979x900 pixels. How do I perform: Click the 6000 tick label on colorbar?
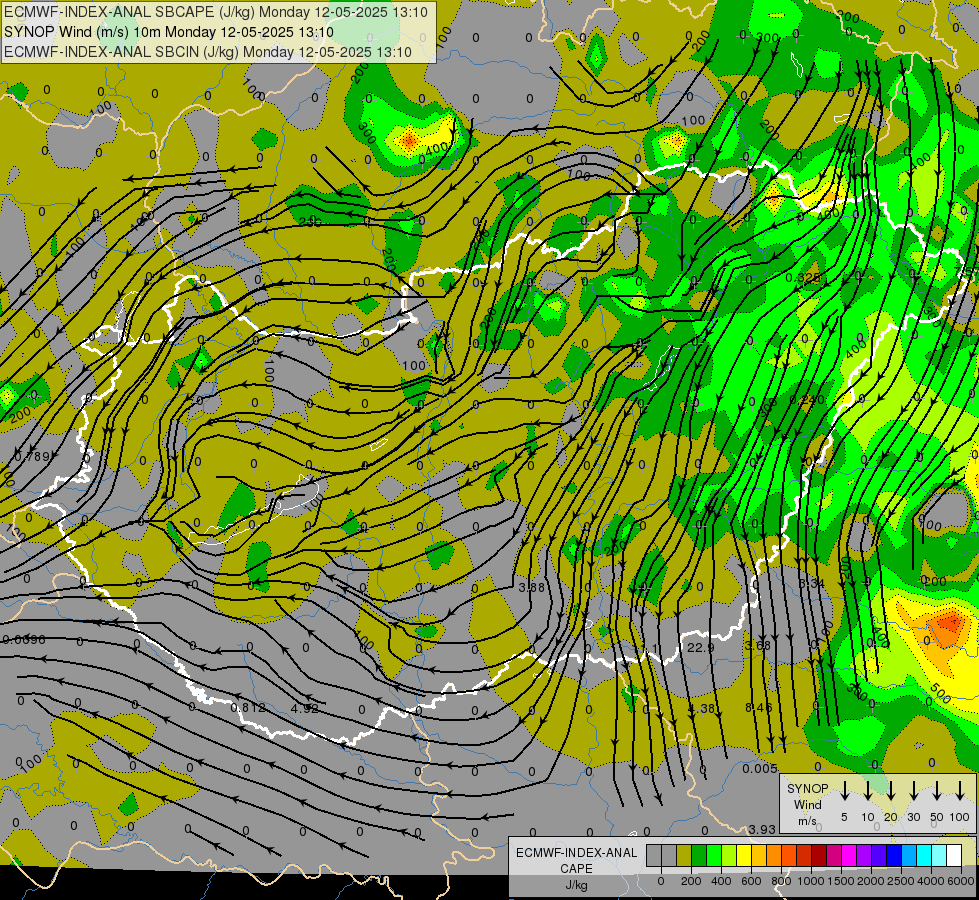click(x=961, y=881)
